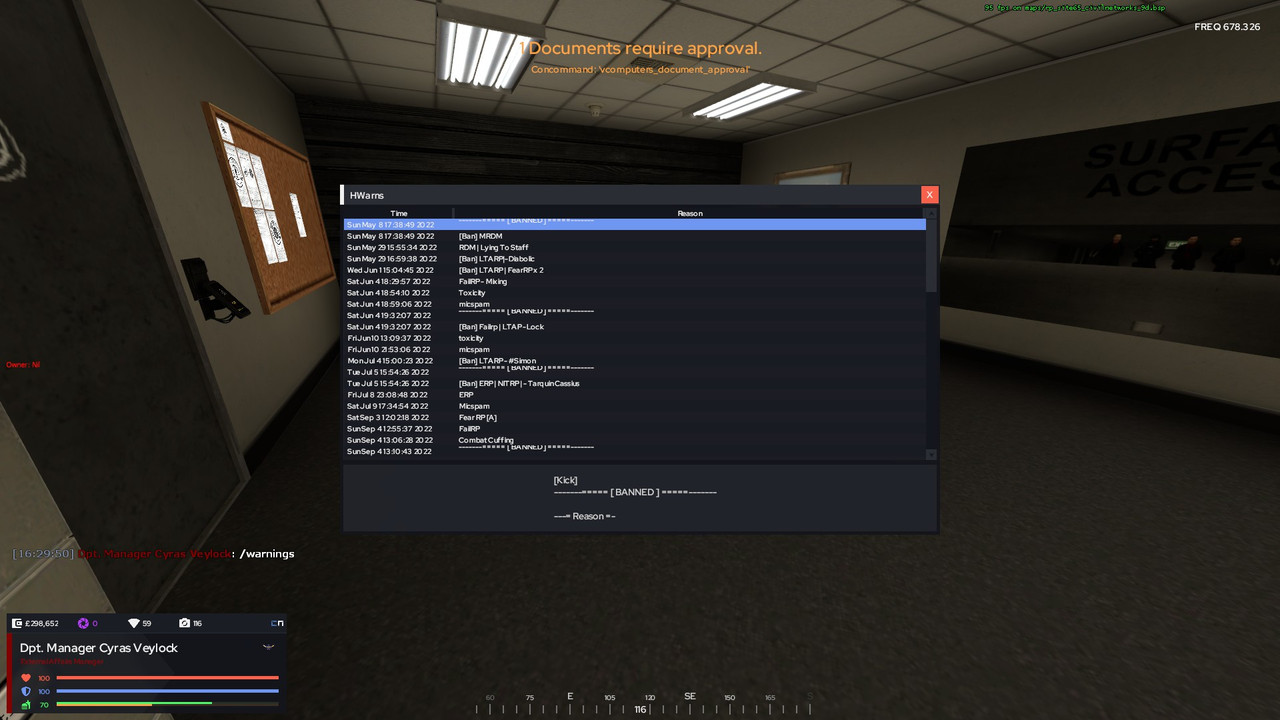Screen dimensions: 1280x720
Task: Click the blue armor bar
Action: click(x=167, y=691)
